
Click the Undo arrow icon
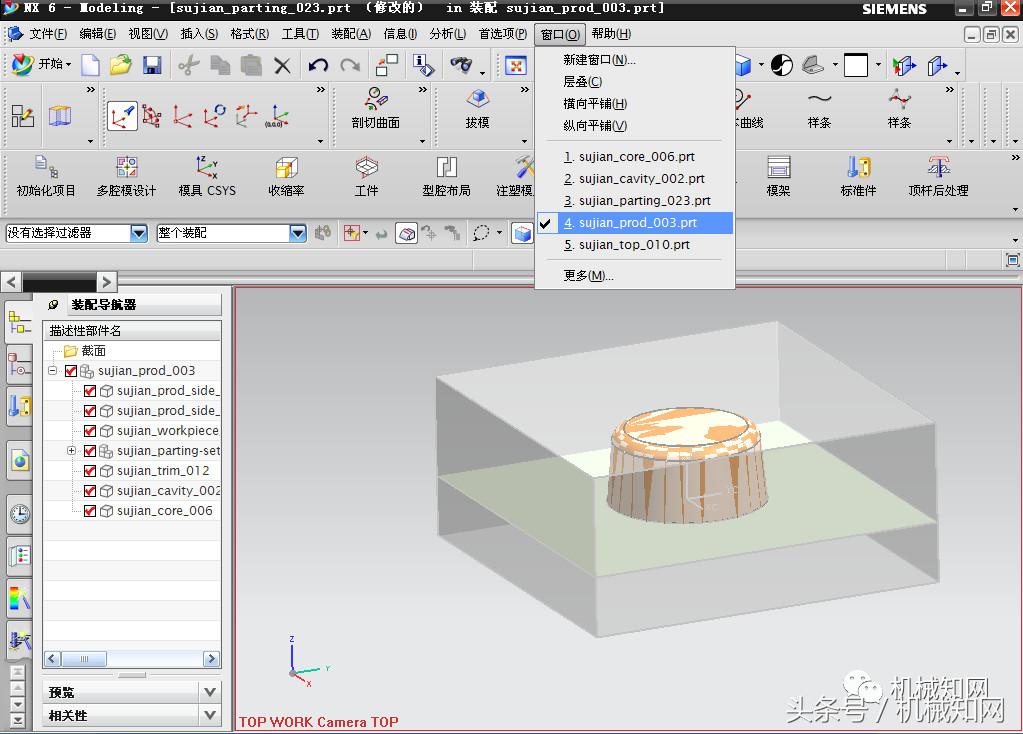click(318, 66)
